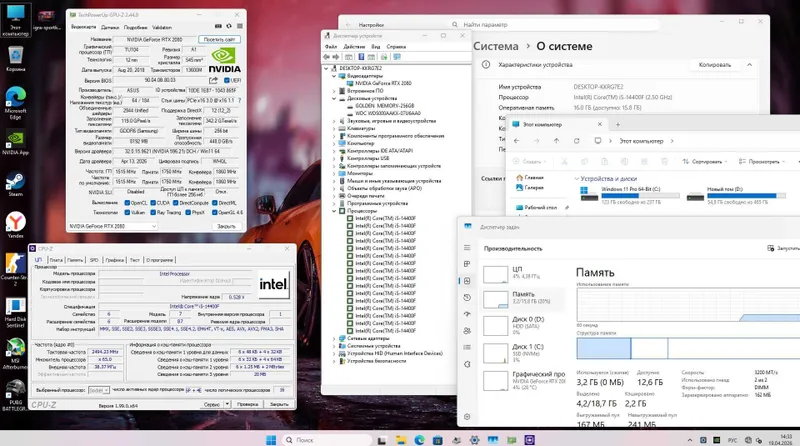Click Просмотреть button in Explorer toolbar
Screen dimensions: 800x446
(762, 161)
